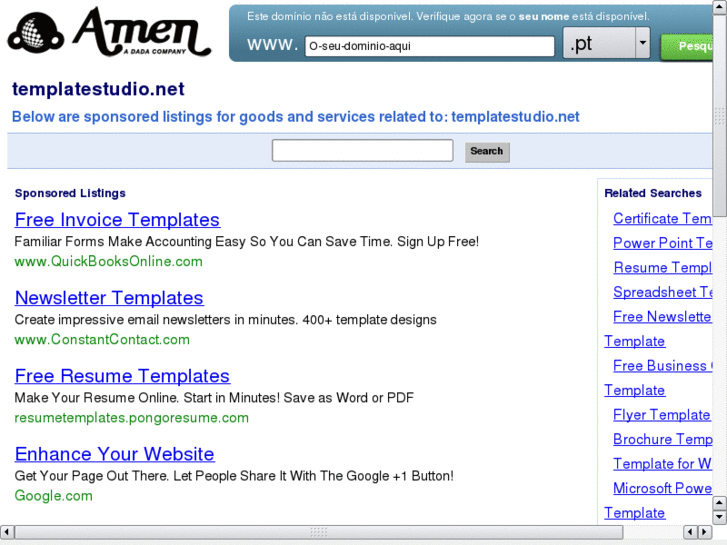Viewport: 727px width, 545px height.
Task: Open Spreadsheet Template related search
Action: (x=662, y=292)
